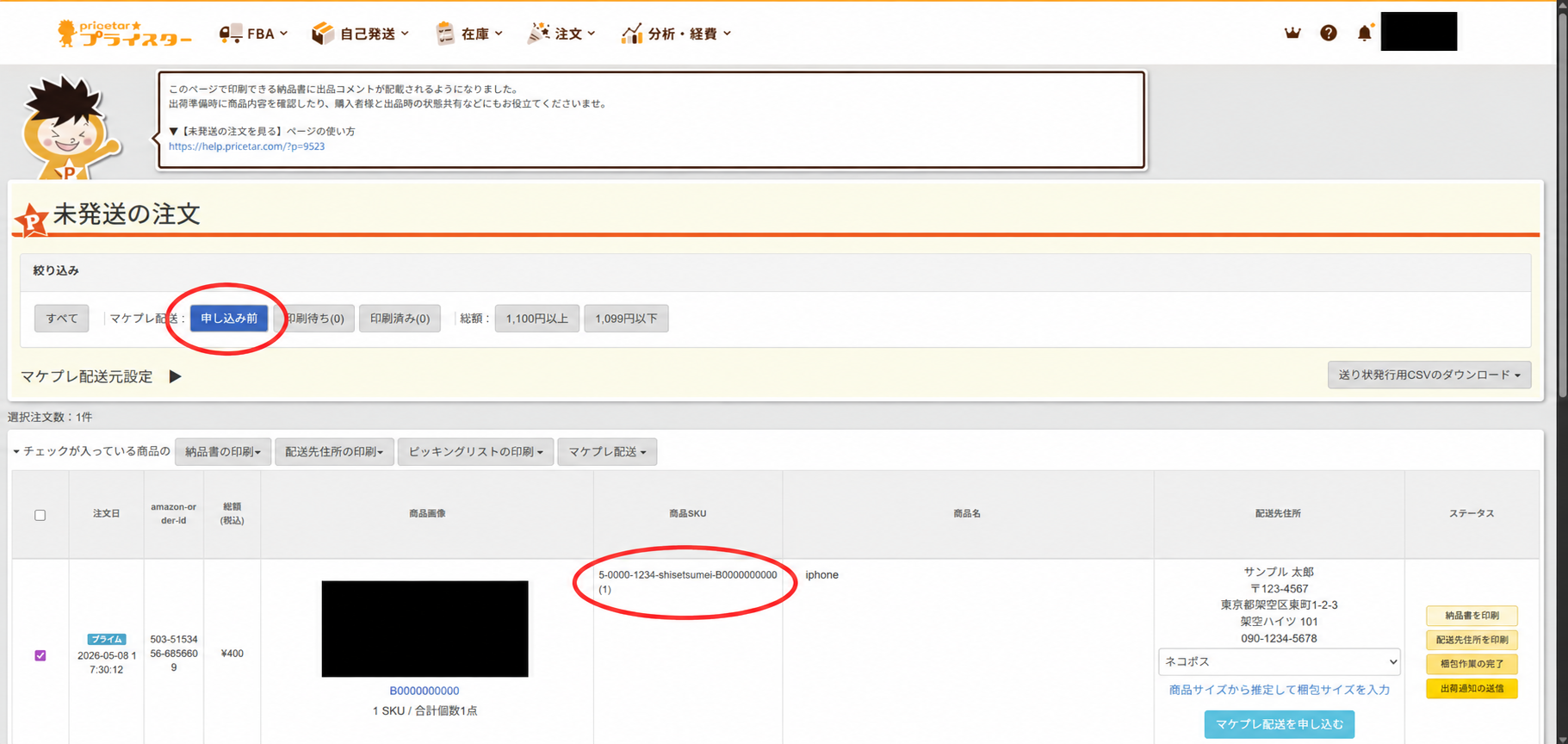Open the 自己発送 menu
The width and height of the screenshot is (1568, 744).
tap(360, 34)
